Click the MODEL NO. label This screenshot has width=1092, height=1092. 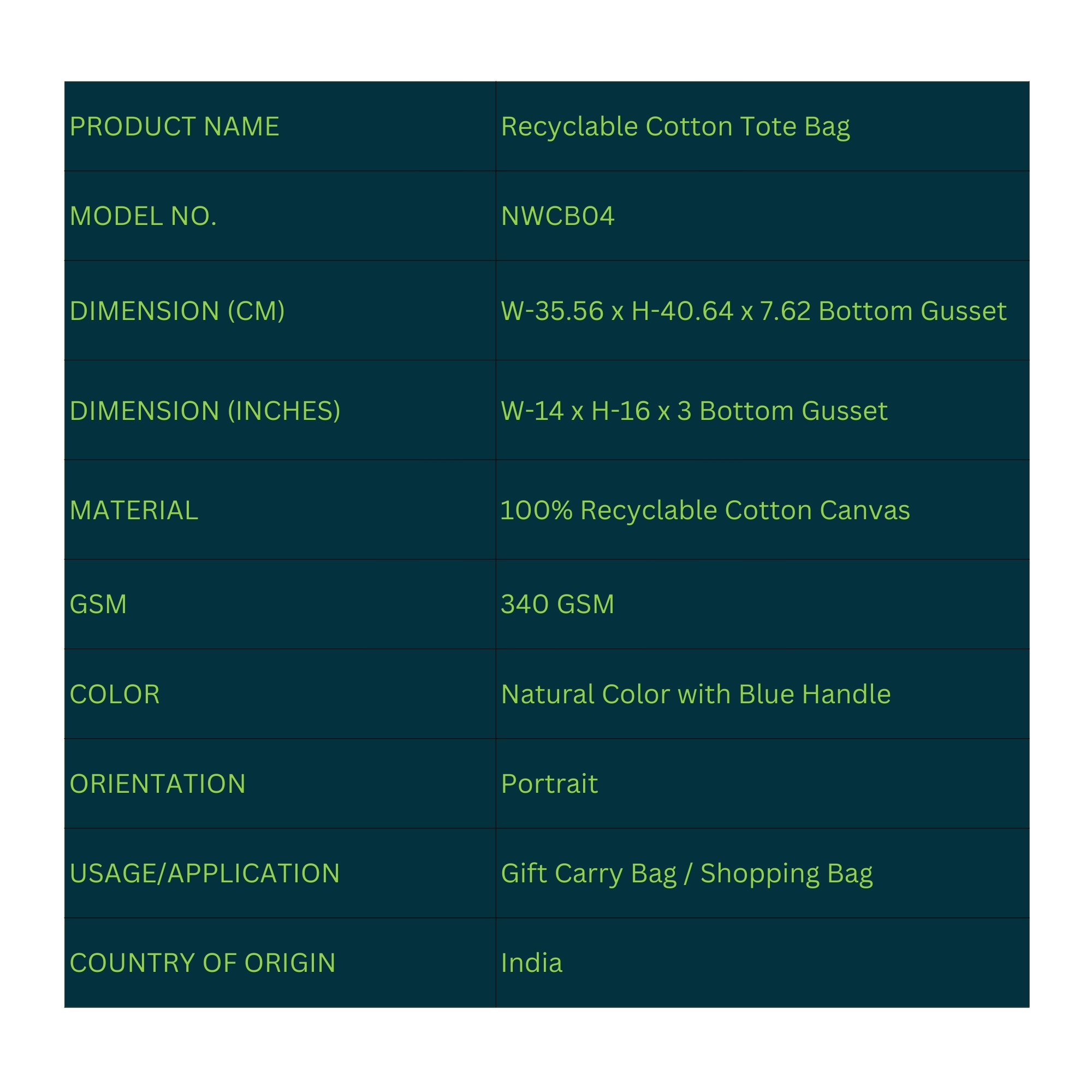143,216
